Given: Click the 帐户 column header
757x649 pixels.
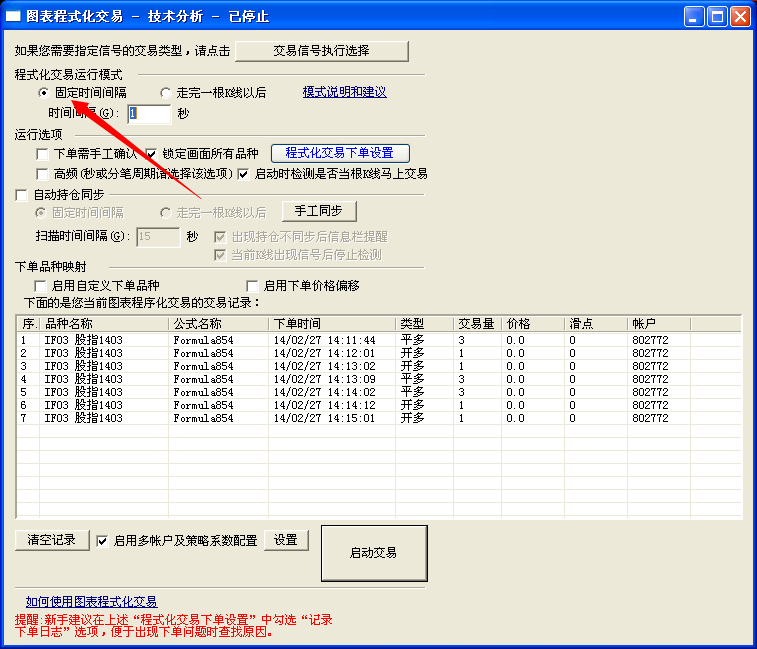Looking at the screenshot, I should tap(659, 324).
